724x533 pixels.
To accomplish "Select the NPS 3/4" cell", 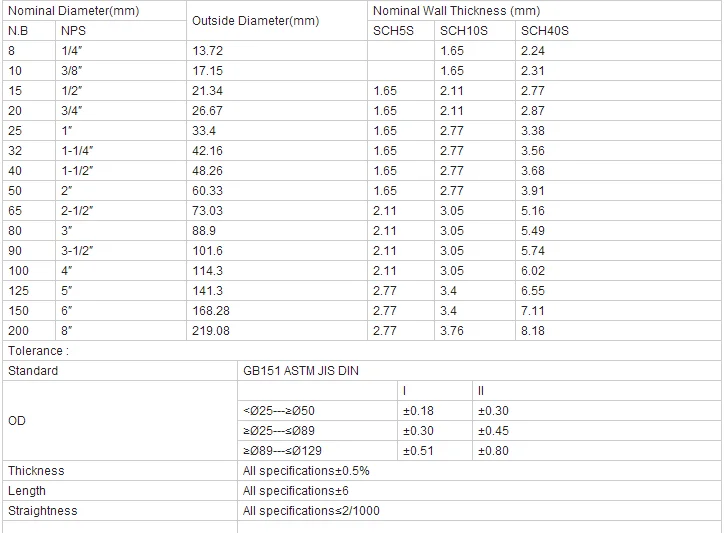I will [121, 111].
